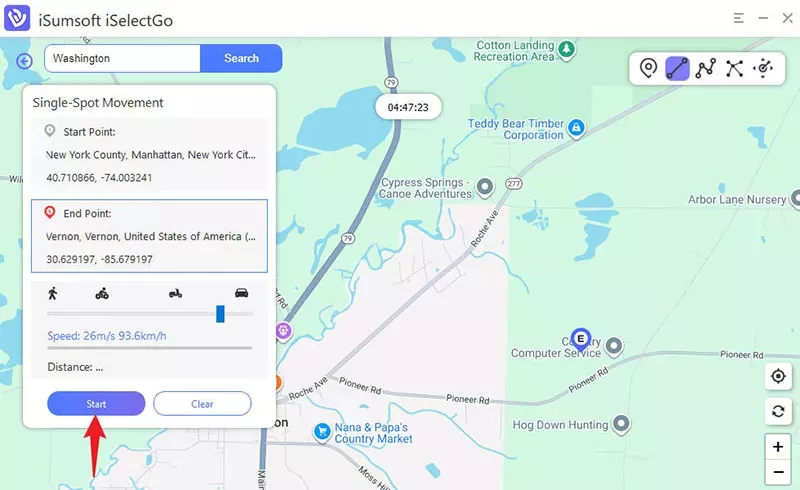Select the teleport location pin mode
Screen dimensions: 800x490
click(x=648, y=68)
